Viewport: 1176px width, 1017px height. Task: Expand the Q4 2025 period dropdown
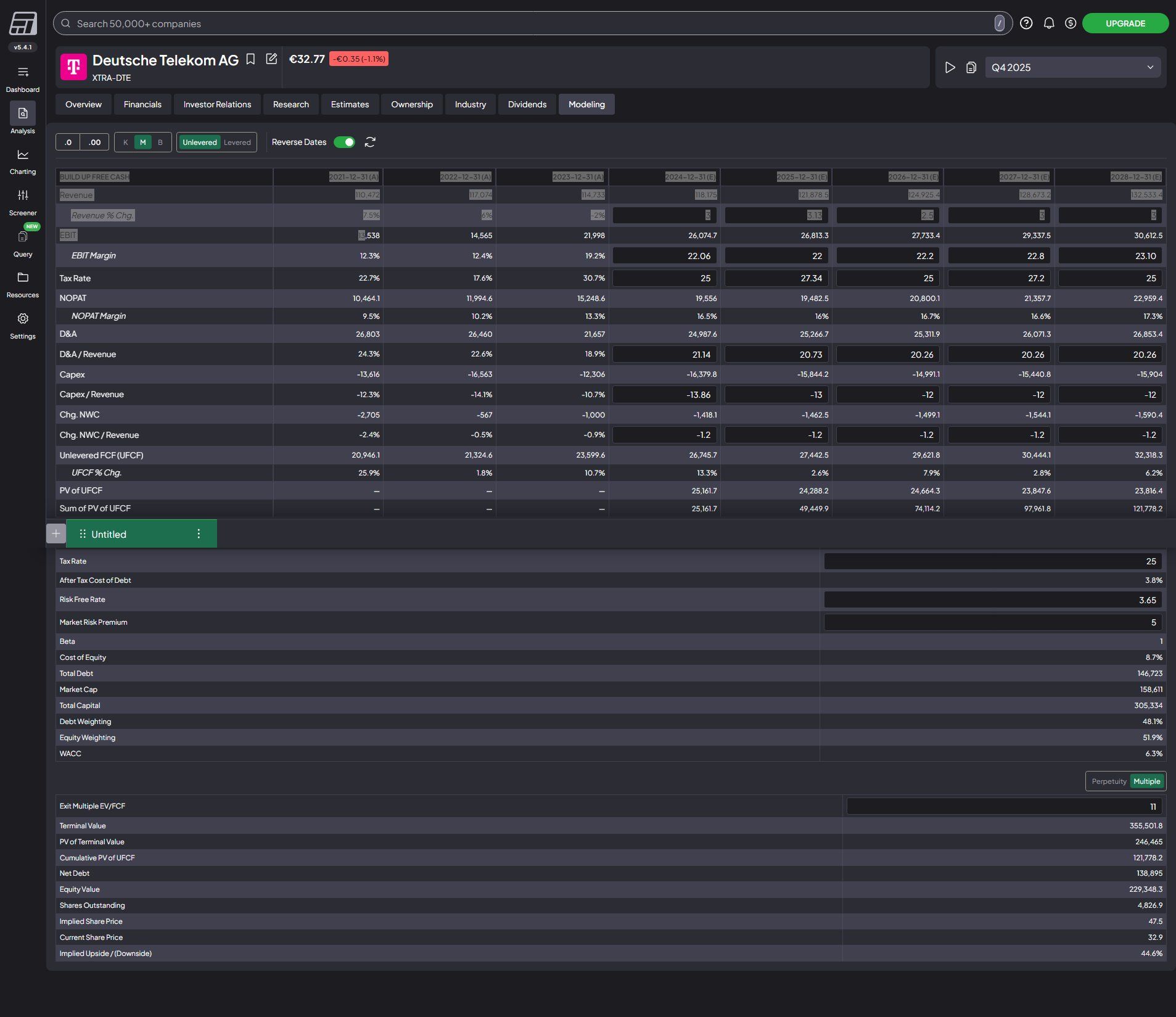(x=1072, y=68)
